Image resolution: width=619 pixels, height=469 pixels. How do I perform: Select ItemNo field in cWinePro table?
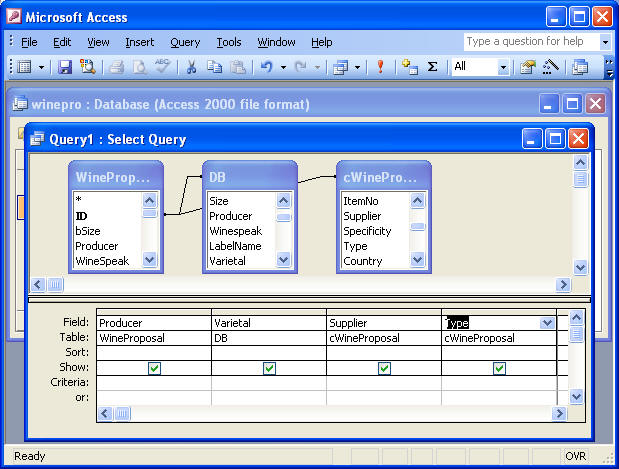[x=360, y=201]
